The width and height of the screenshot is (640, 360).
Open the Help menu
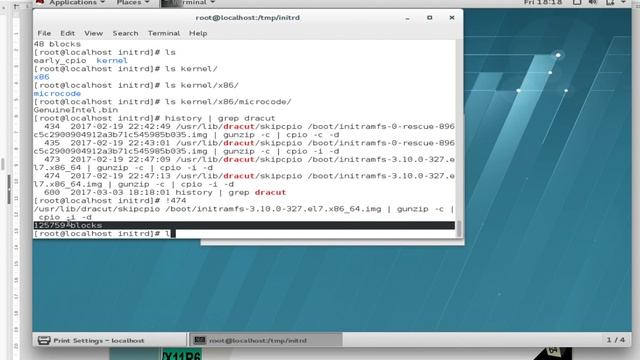[x=198, y=33]
